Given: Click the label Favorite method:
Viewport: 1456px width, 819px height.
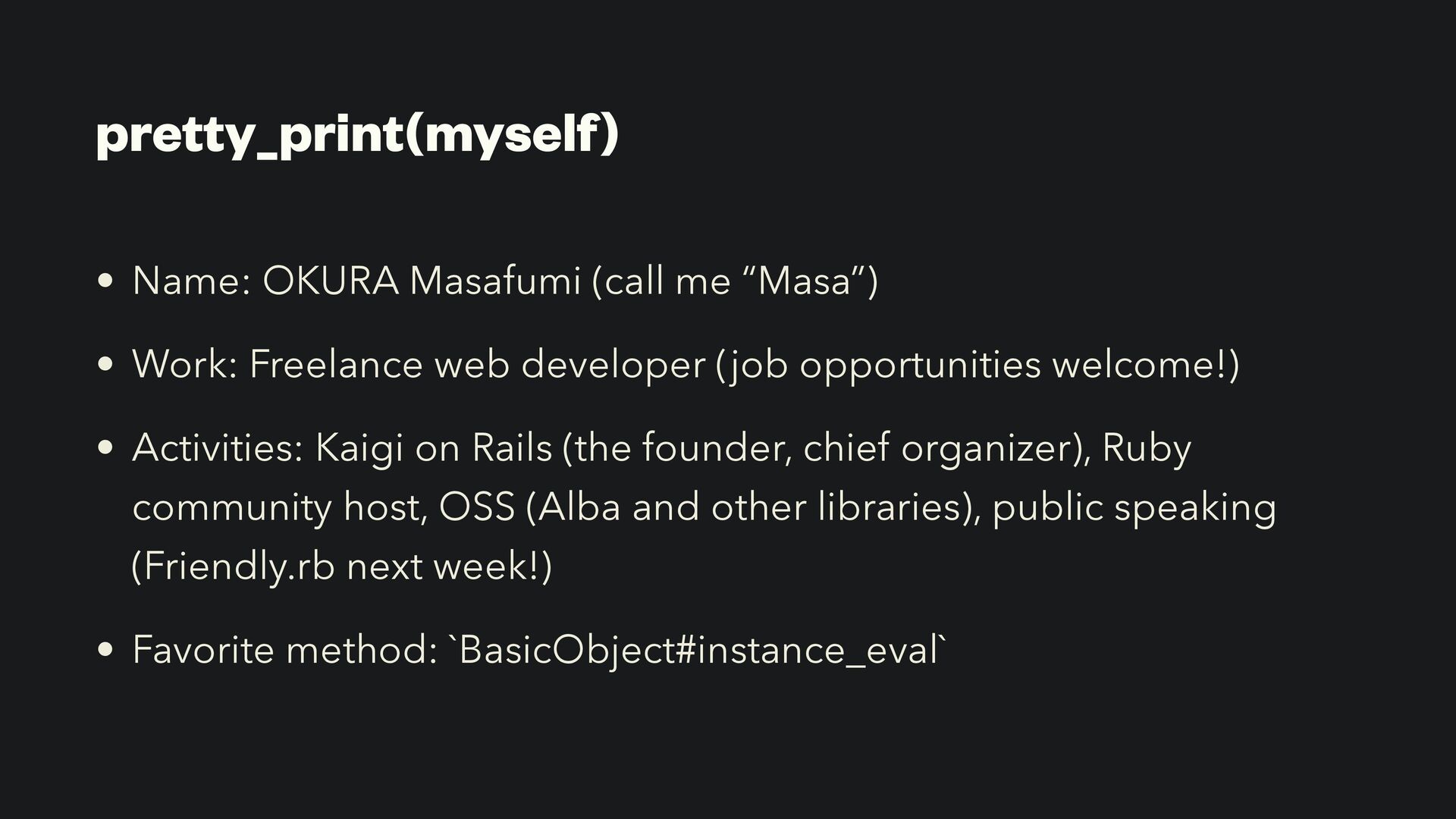Looking at the screenshot, I should (x=285, y=650).
